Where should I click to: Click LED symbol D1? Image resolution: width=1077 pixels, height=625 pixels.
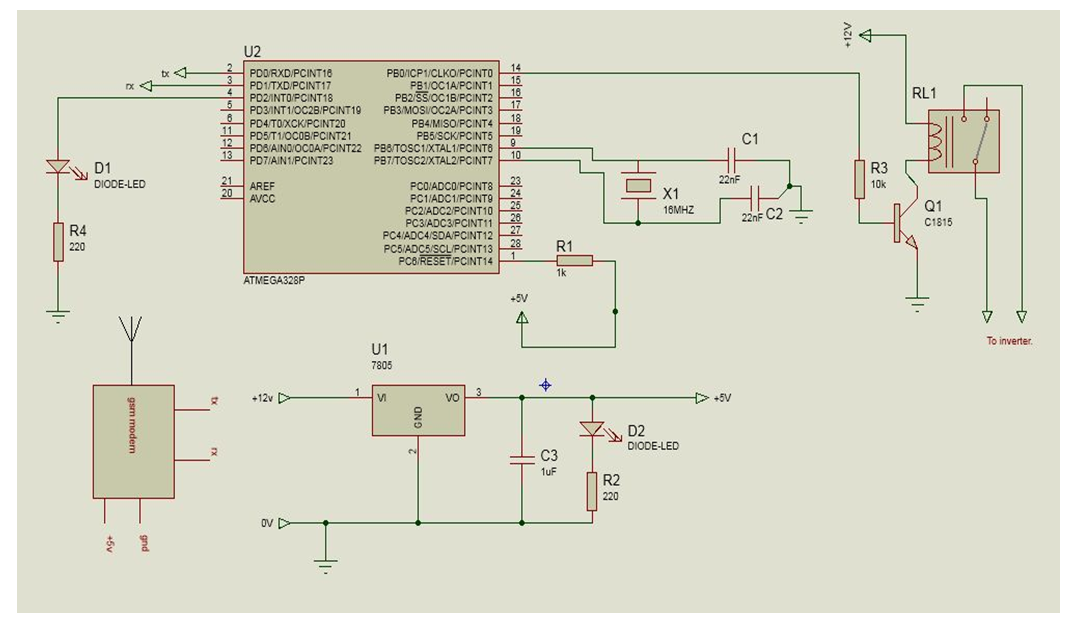(x=59, y=166)
